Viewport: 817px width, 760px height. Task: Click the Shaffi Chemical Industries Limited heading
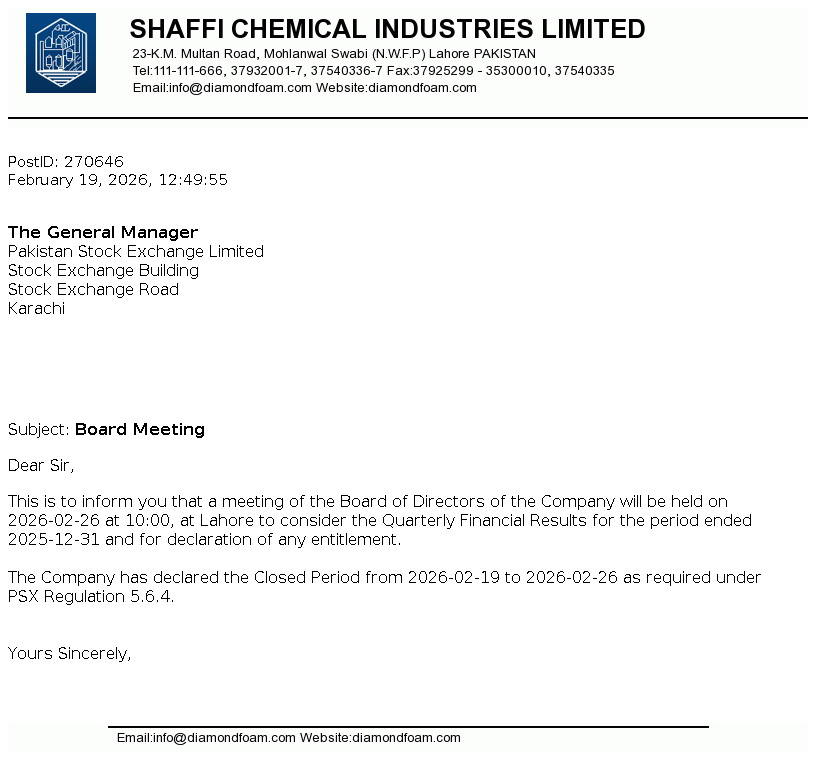387,29
